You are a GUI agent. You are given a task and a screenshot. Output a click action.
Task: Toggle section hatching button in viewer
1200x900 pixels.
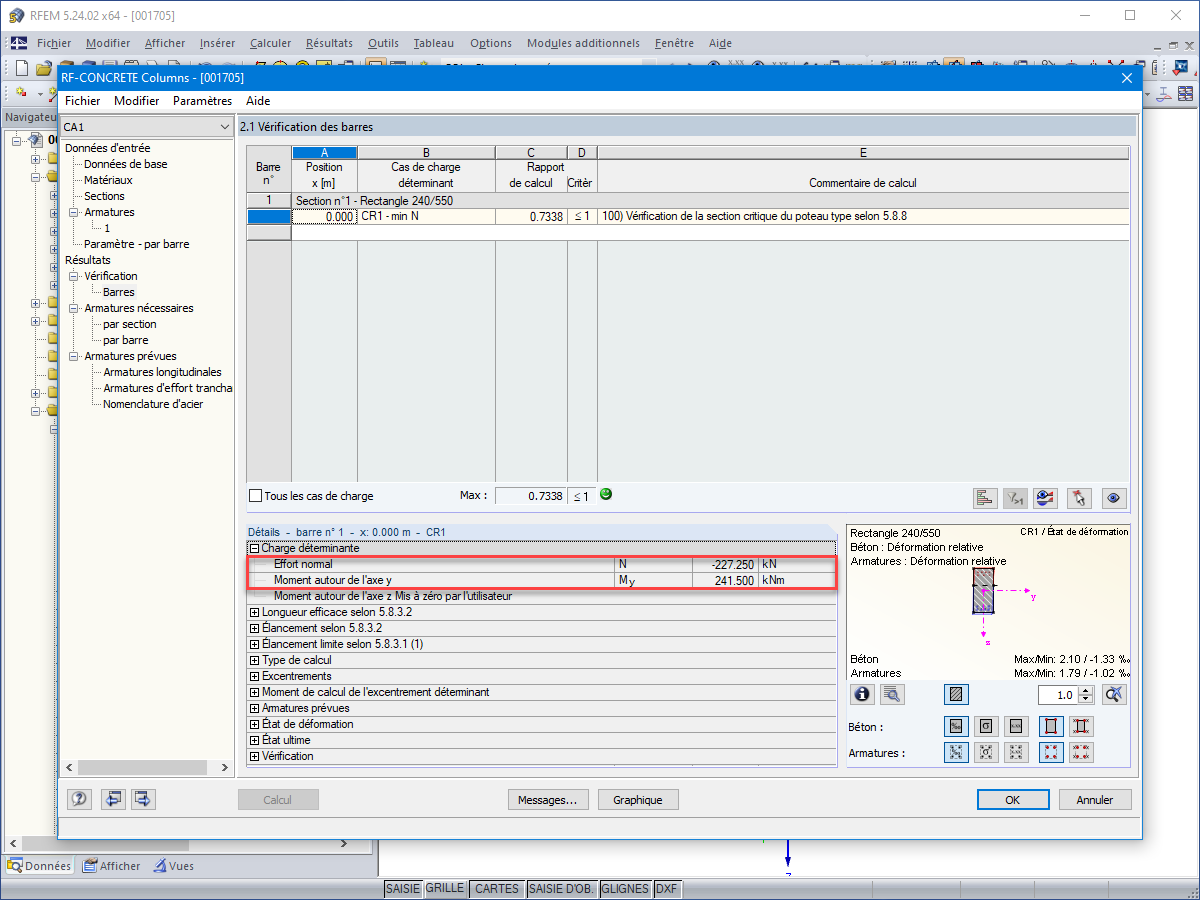[956, 694]
